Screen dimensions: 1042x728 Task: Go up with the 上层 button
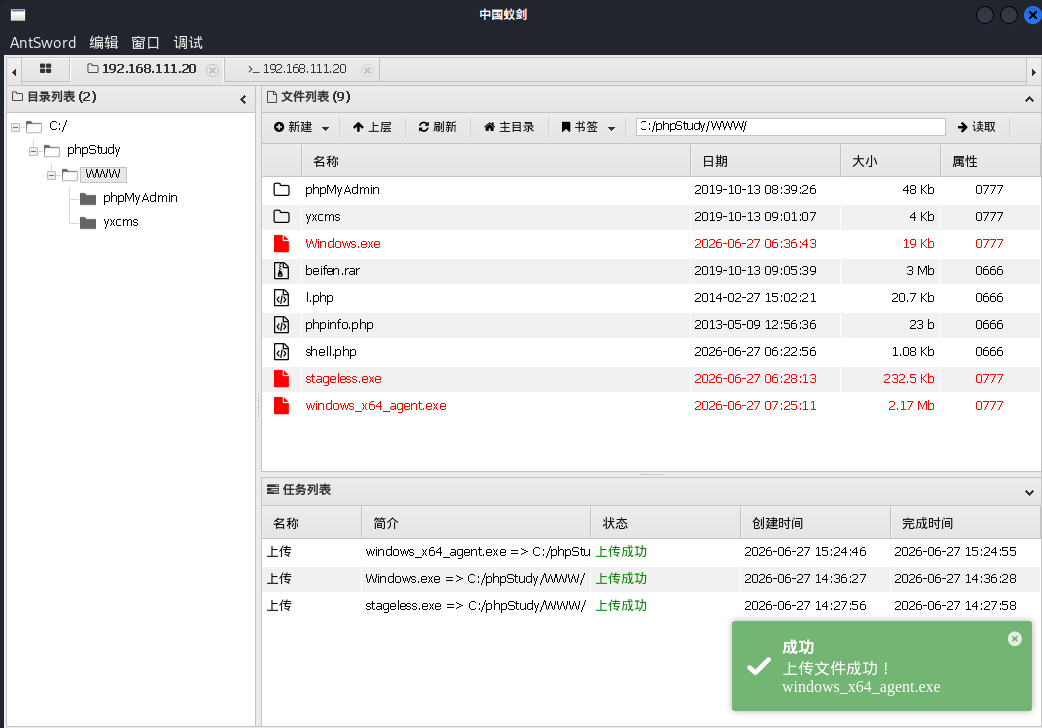pos(372,127)
